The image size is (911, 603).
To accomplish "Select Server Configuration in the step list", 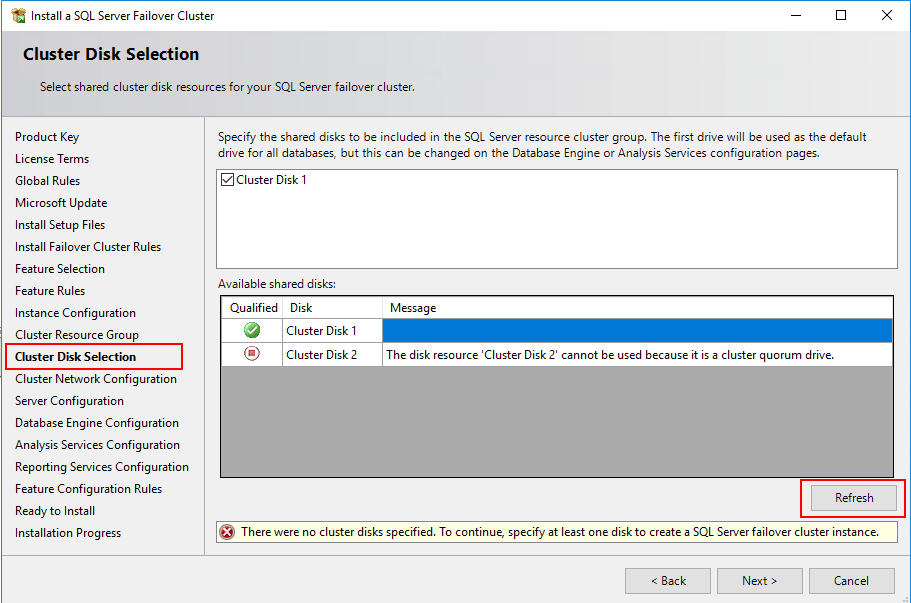I will [x=69, y=401].
